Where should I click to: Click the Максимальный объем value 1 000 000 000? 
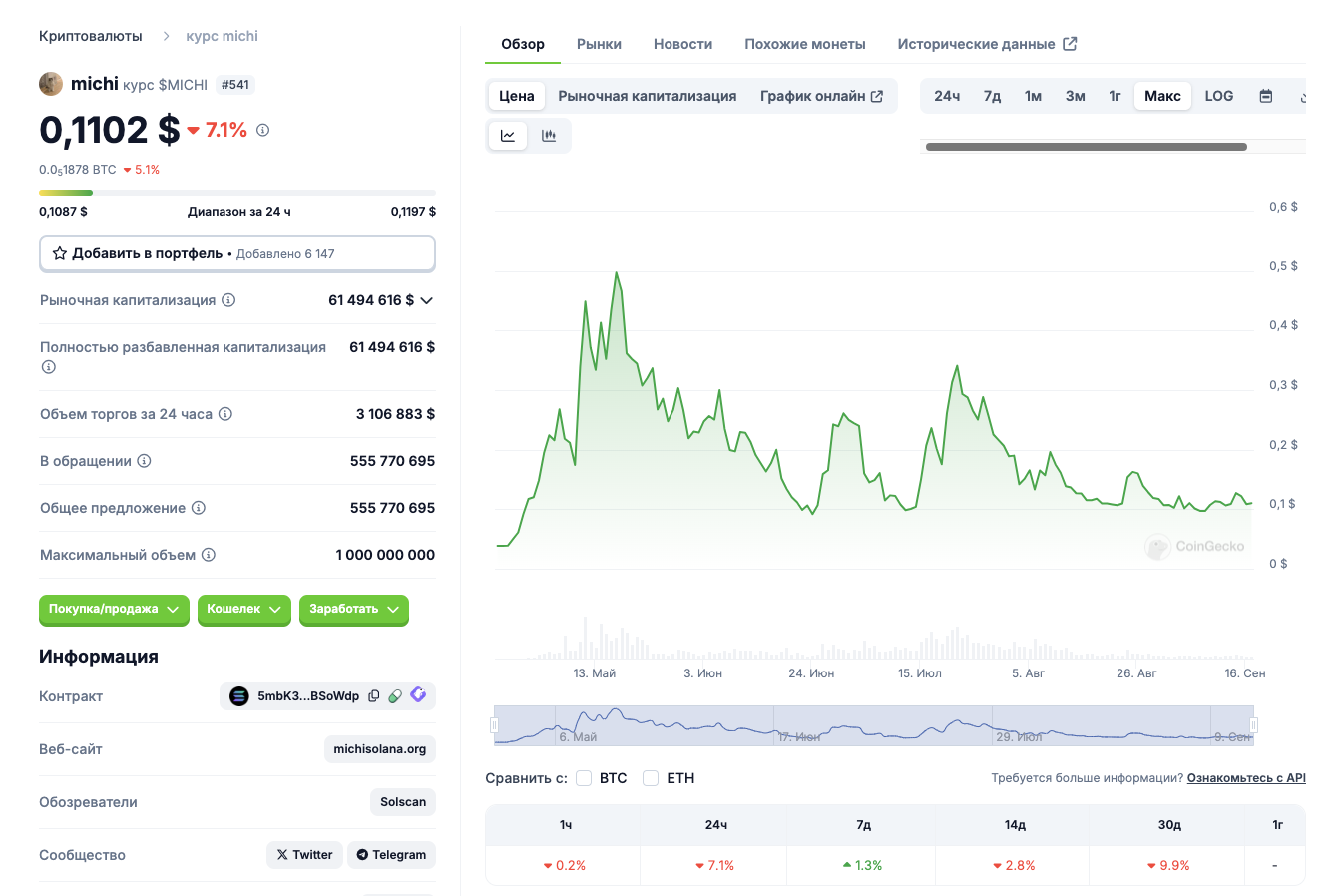(x=385, y=555)
